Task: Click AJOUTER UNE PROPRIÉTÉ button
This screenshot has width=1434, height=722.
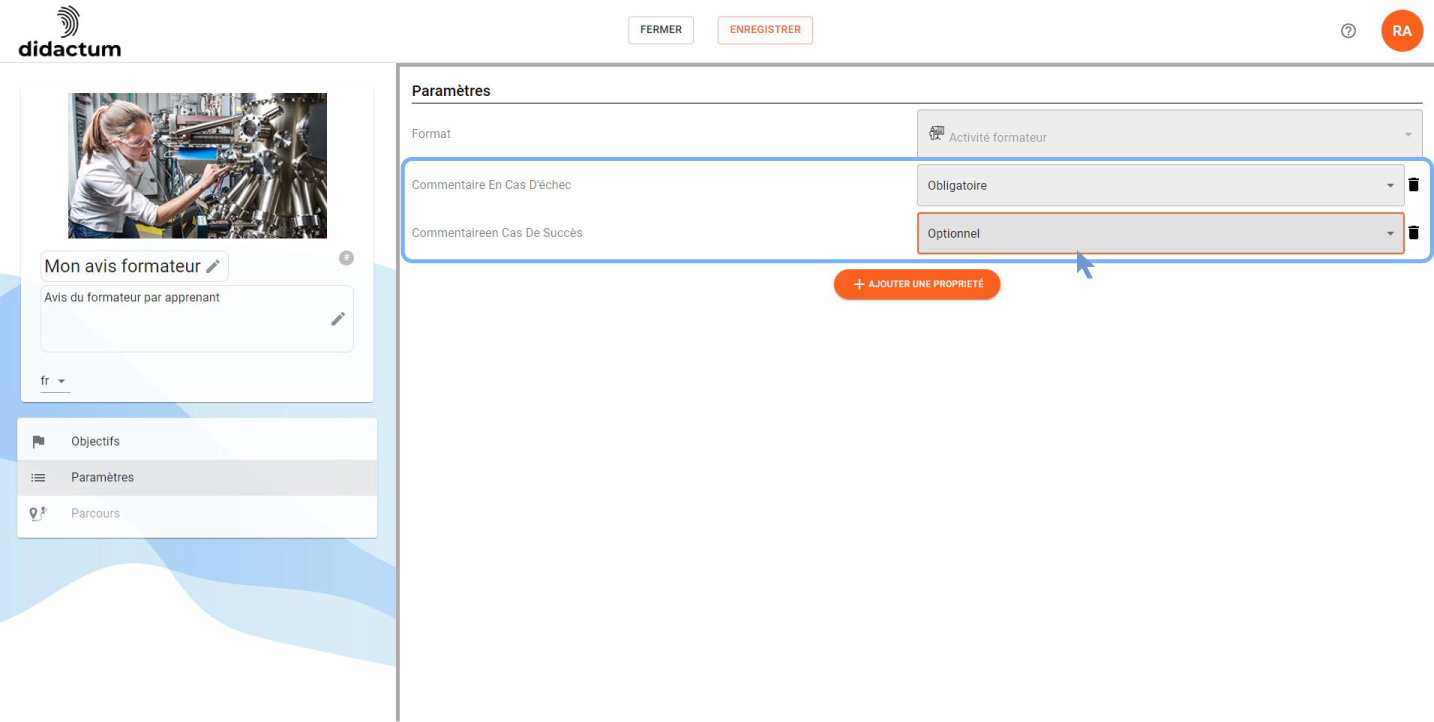Action: (x=917, y=284)
